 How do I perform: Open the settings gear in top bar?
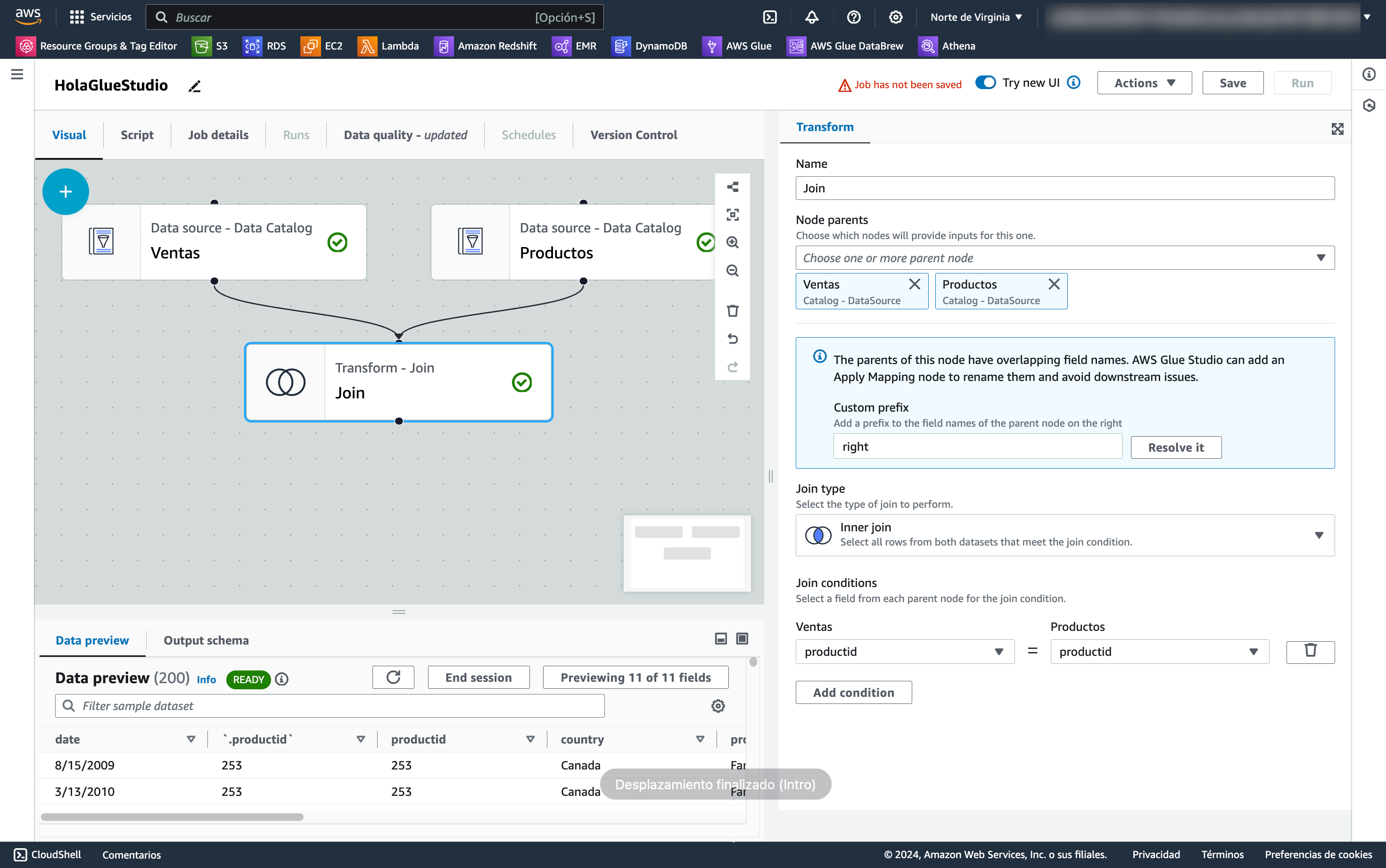(895, 17)
